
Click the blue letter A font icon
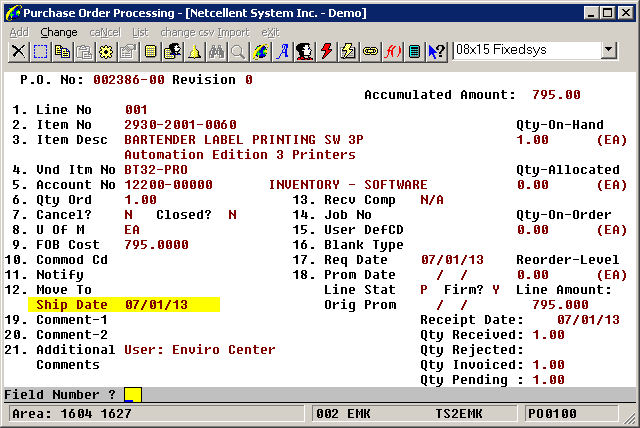[282, 52]
